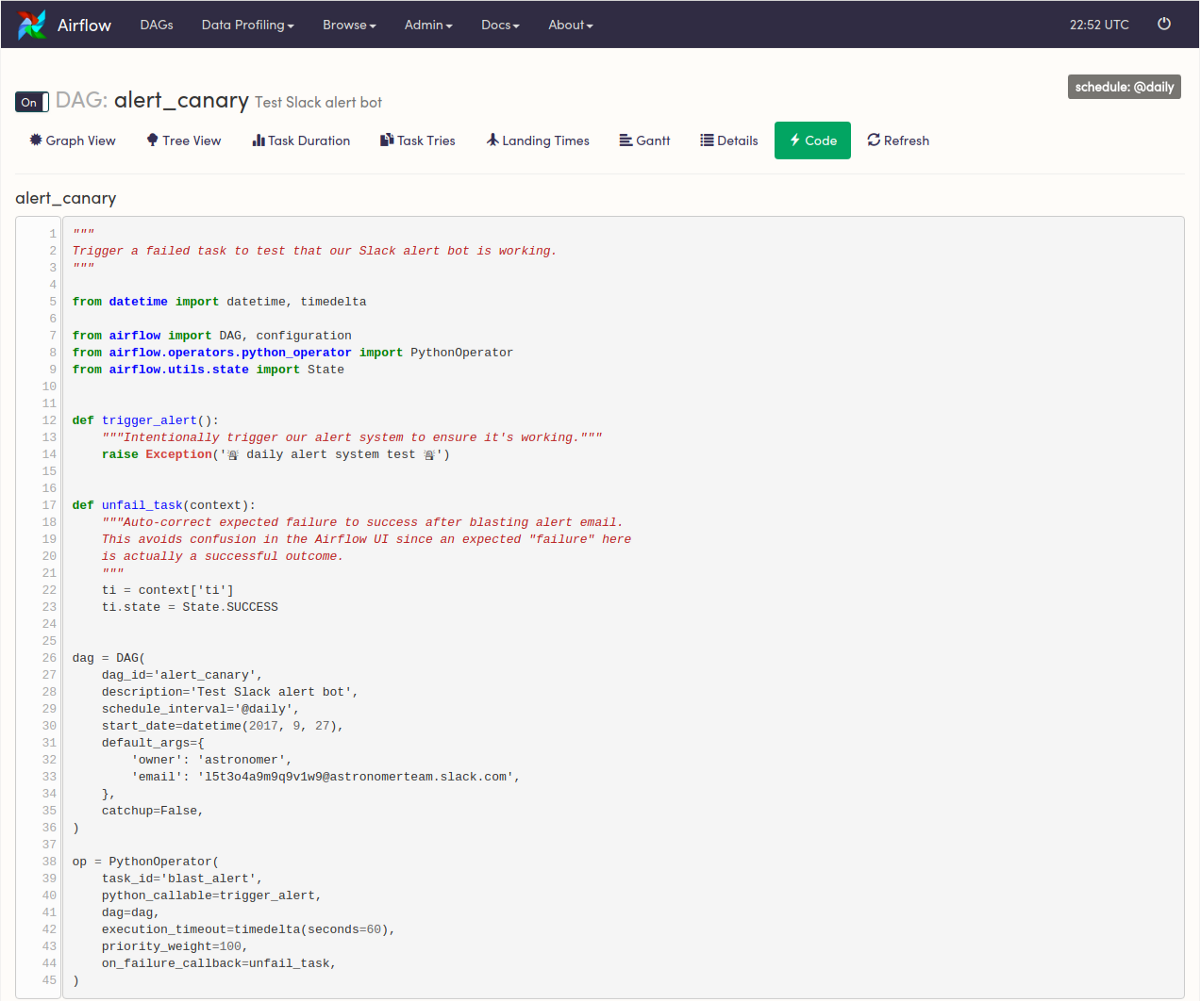This screenshot has width=1200, height=1001.
Task: Click the Tree View tree icon
Action: pos(152,140)
